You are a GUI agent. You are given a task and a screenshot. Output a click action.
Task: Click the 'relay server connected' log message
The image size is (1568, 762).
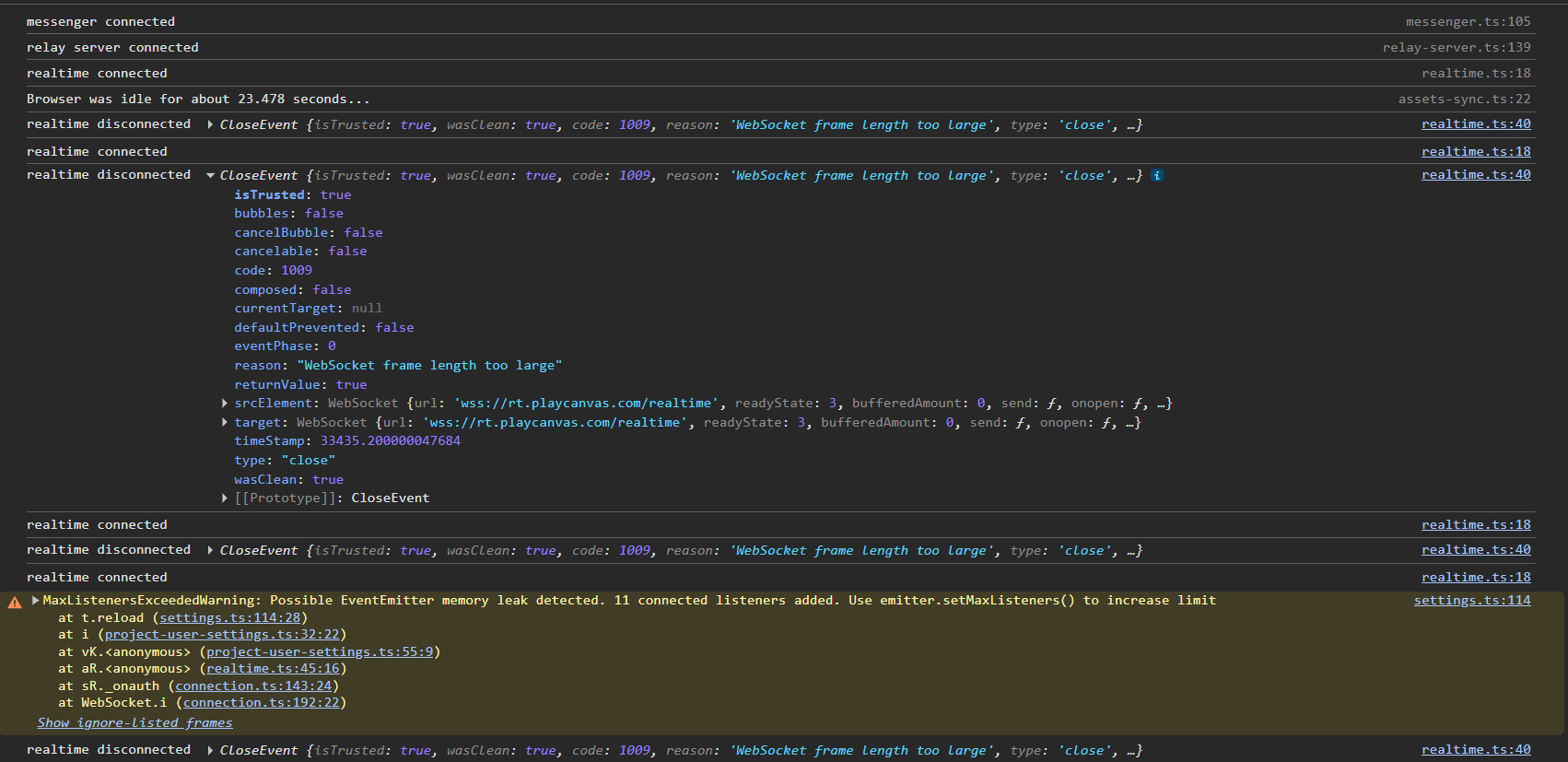[112, 47]
